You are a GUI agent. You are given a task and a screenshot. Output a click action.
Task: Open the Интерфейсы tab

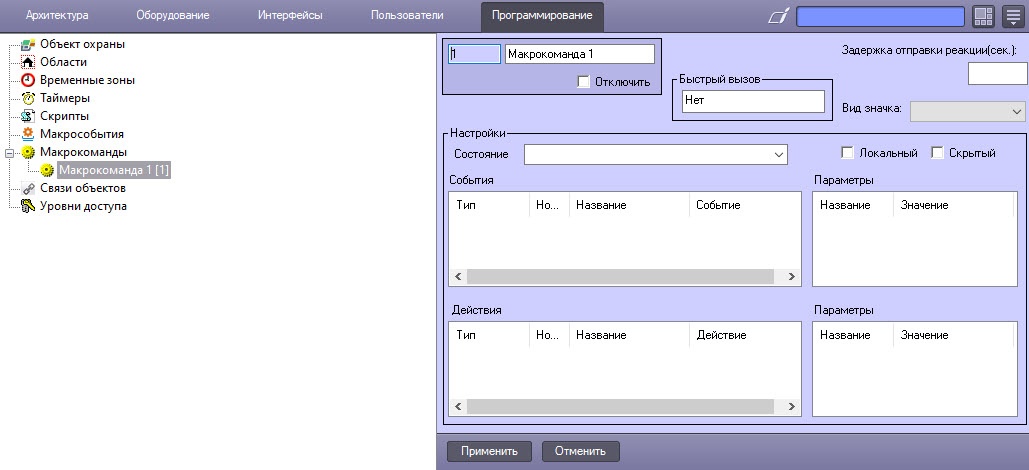[x=290, y=16]
